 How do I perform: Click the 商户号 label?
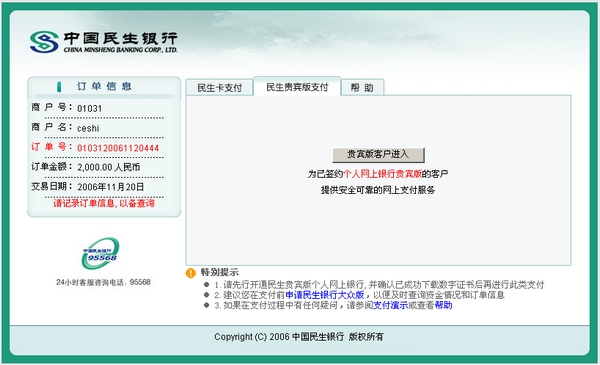51,108
